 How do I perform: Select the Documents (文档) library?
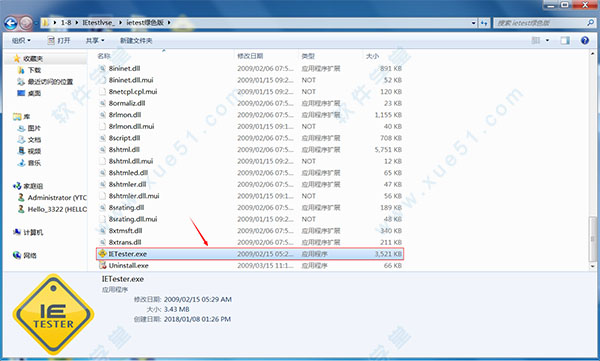pyautogui.click(x=34, y=140)
